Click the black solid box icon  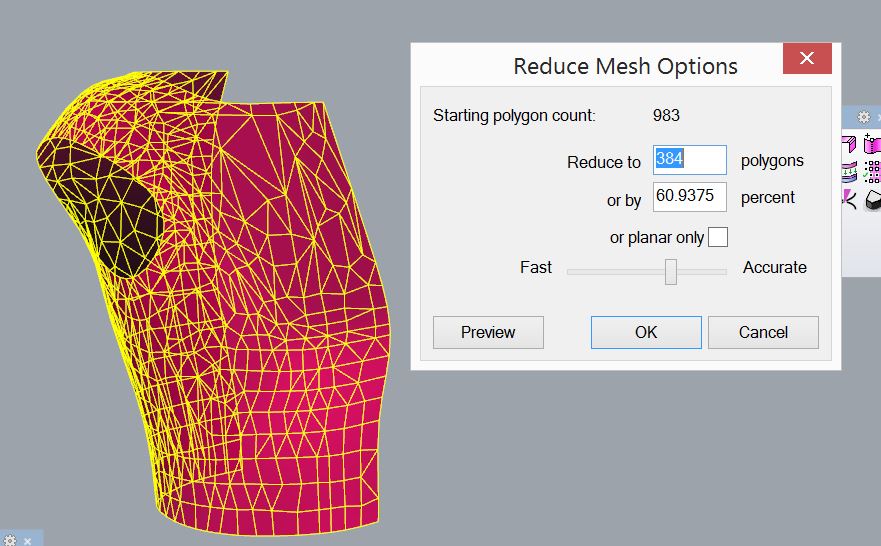[x=872, y=199]
